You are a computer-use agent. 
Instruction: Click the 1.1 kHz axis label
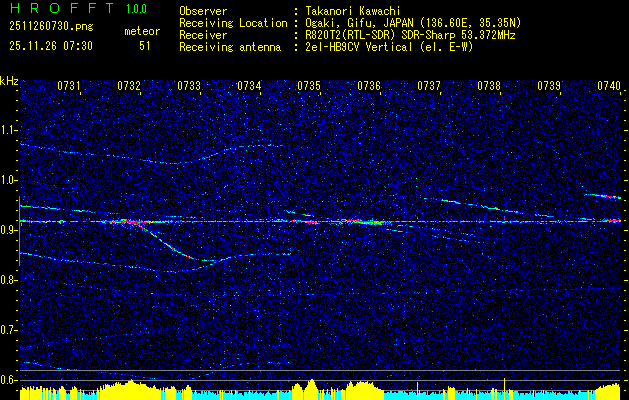tap(9, 130)
